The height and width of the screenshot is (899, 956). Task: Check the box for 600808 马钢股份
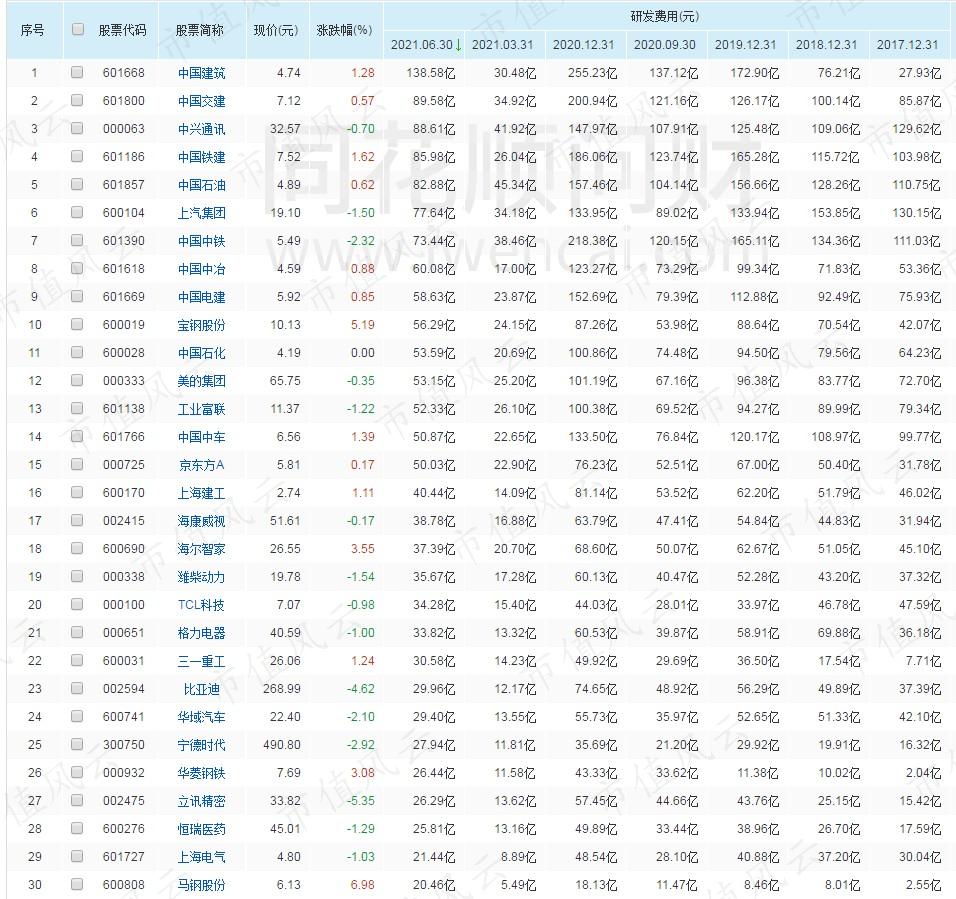pyautogui.click(x=77, y=884)
